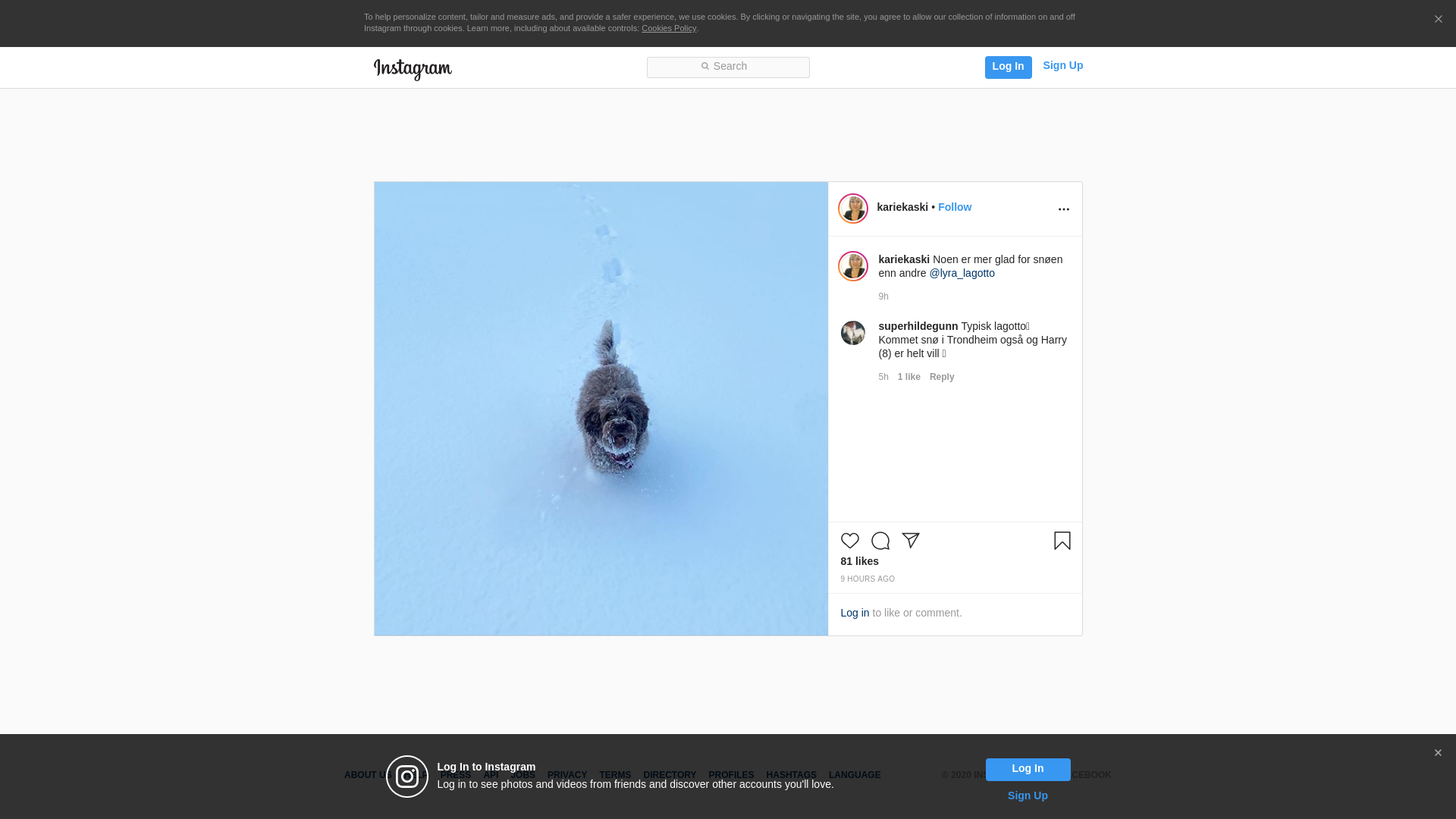This screenshot has width=1456, height=819.
Task: Toggle the bookmark save icon
Action: pyautogui.click(x=1062, y=541)
